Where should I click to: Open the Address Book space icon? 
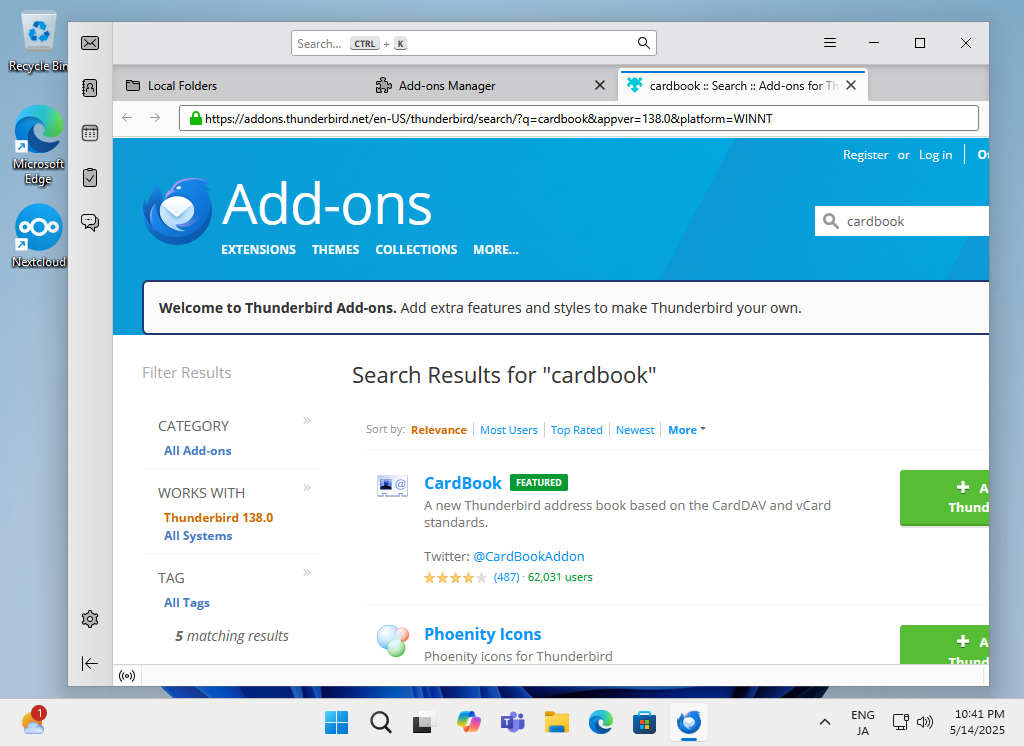point(90,88)
